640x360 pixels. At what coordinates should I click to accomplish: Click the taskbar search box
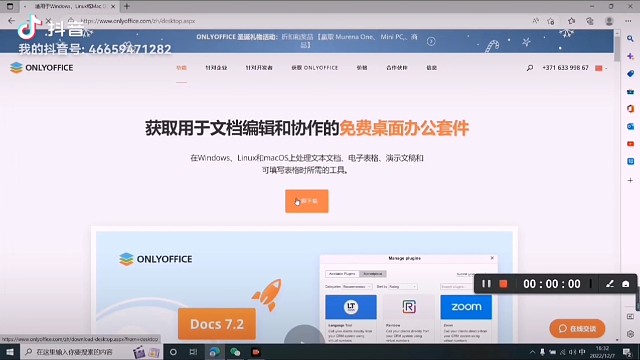[x=91, y=352]
